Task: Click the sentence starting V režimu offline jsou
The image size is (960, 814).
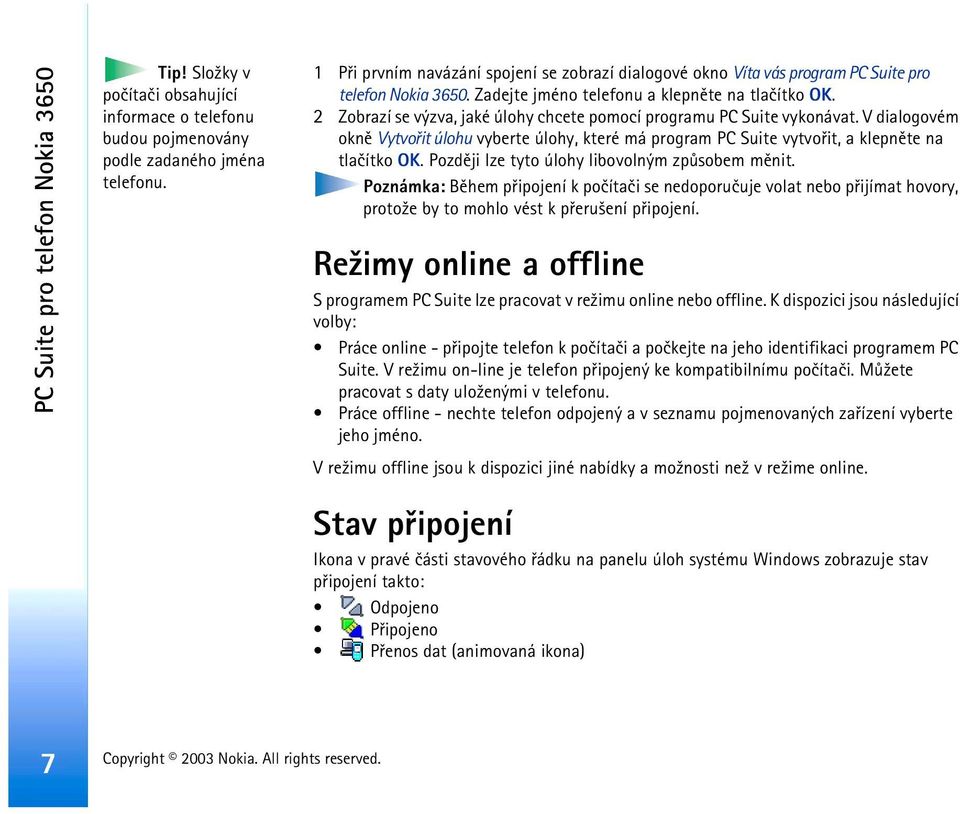Action: [x=590, y=468]
